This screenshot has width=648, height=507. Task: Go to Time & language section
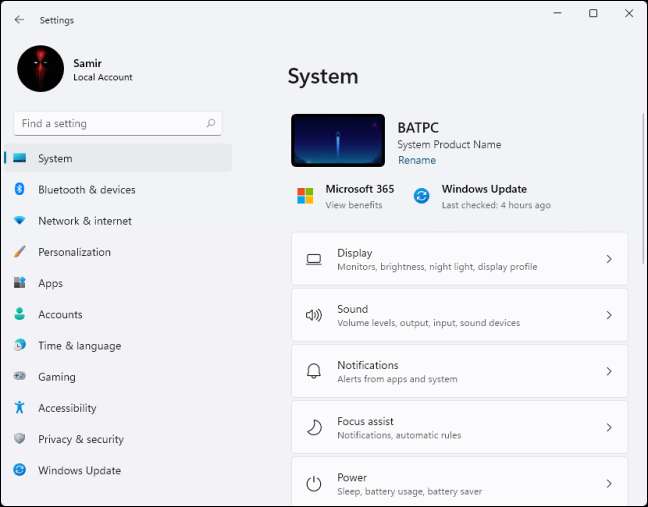(79, 346)
